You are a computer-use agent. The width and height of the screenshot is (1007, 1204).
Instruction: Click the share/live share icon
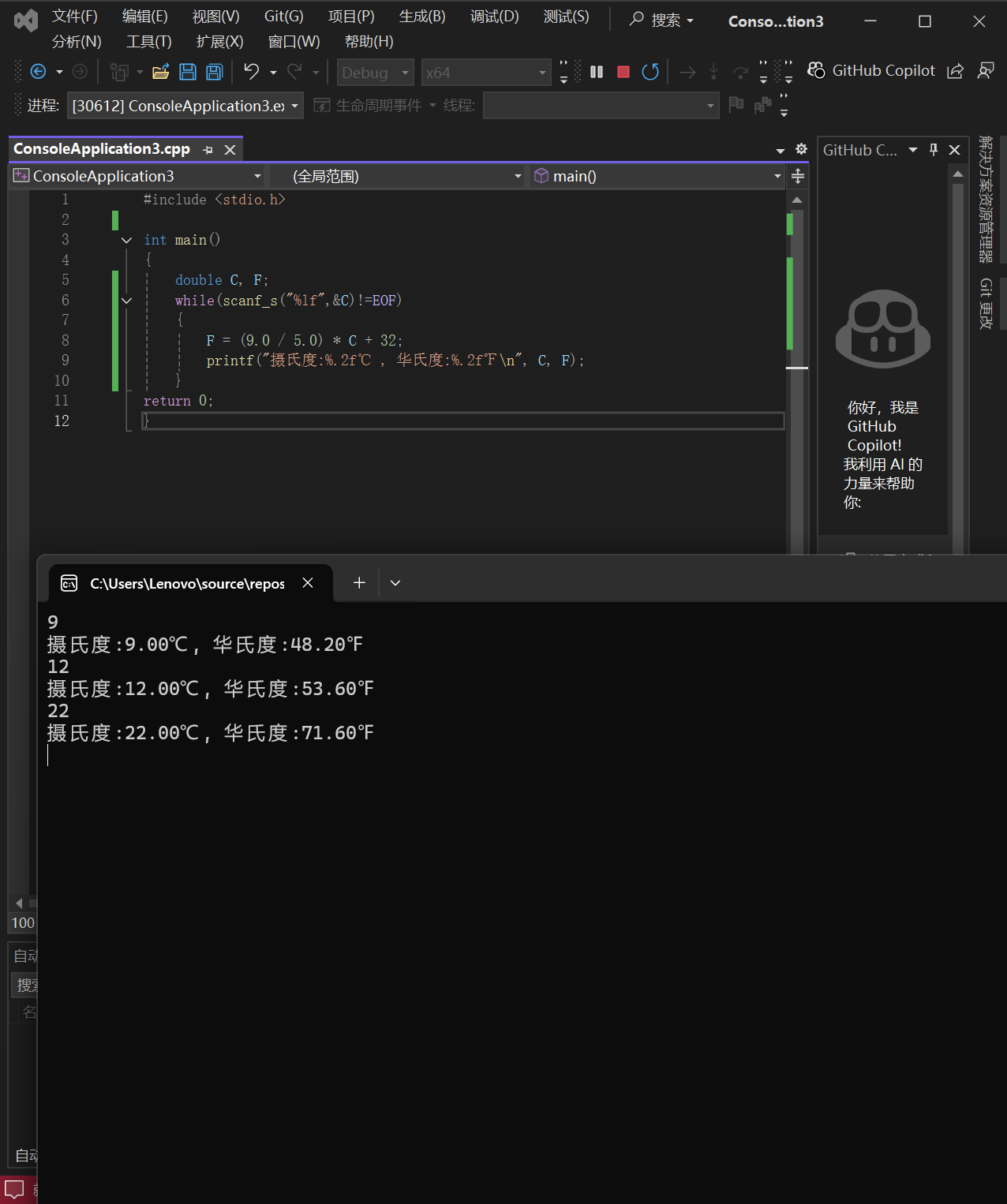coord(955,71)
